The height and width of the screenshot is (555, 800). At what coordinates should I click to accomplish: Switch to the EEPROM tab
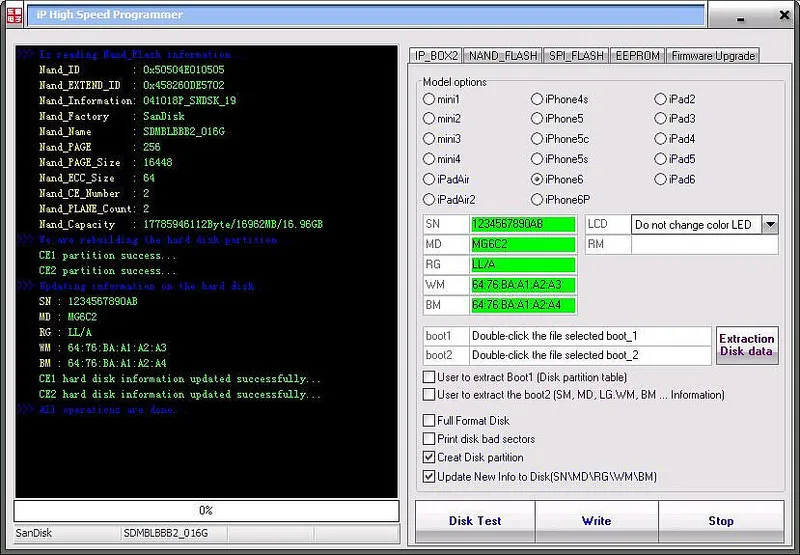[x=637, y=56]
